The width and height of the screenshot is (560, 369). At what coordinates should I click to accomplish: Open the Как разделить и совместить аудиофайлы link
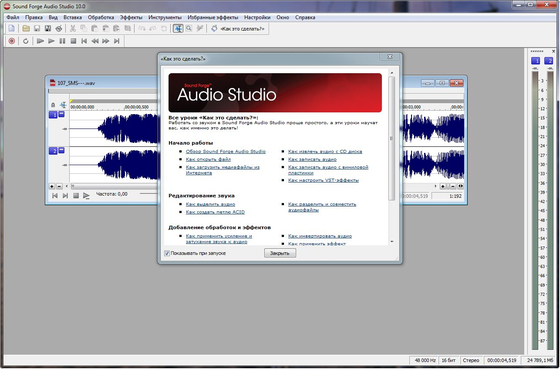(322, 207)
